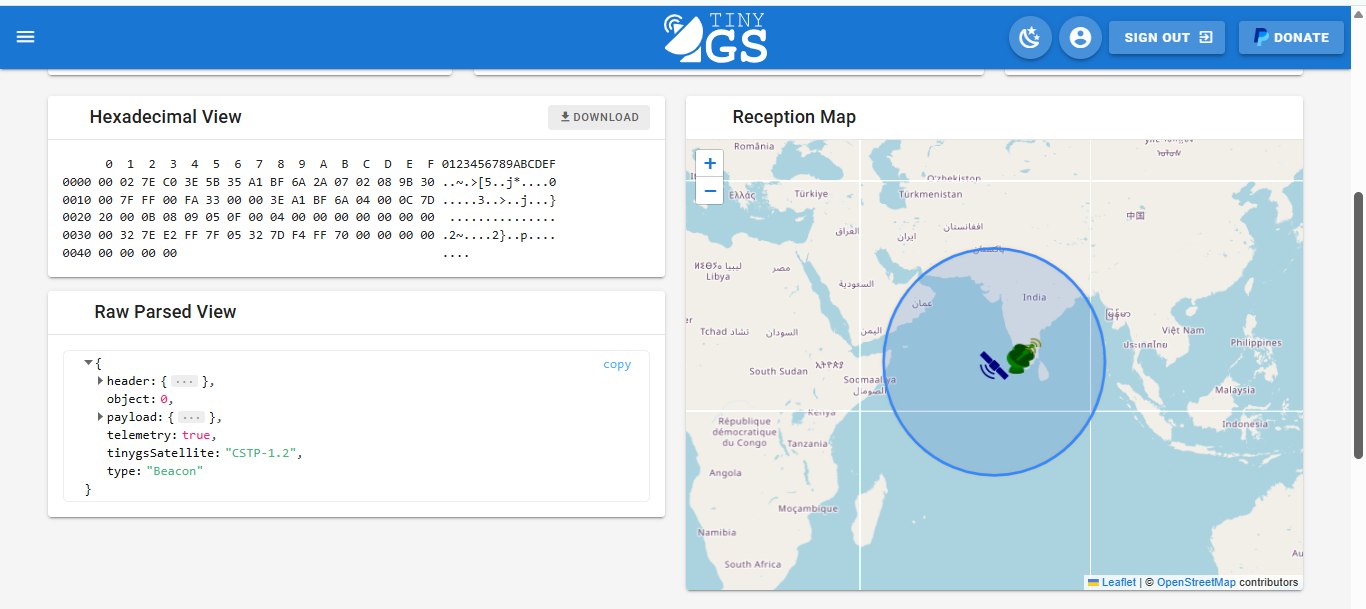Image resolution: width=1366 pixels, height=609 pixels.
Task: Click the "Malaysia" label on the map
Action: tap(1233, 390)
